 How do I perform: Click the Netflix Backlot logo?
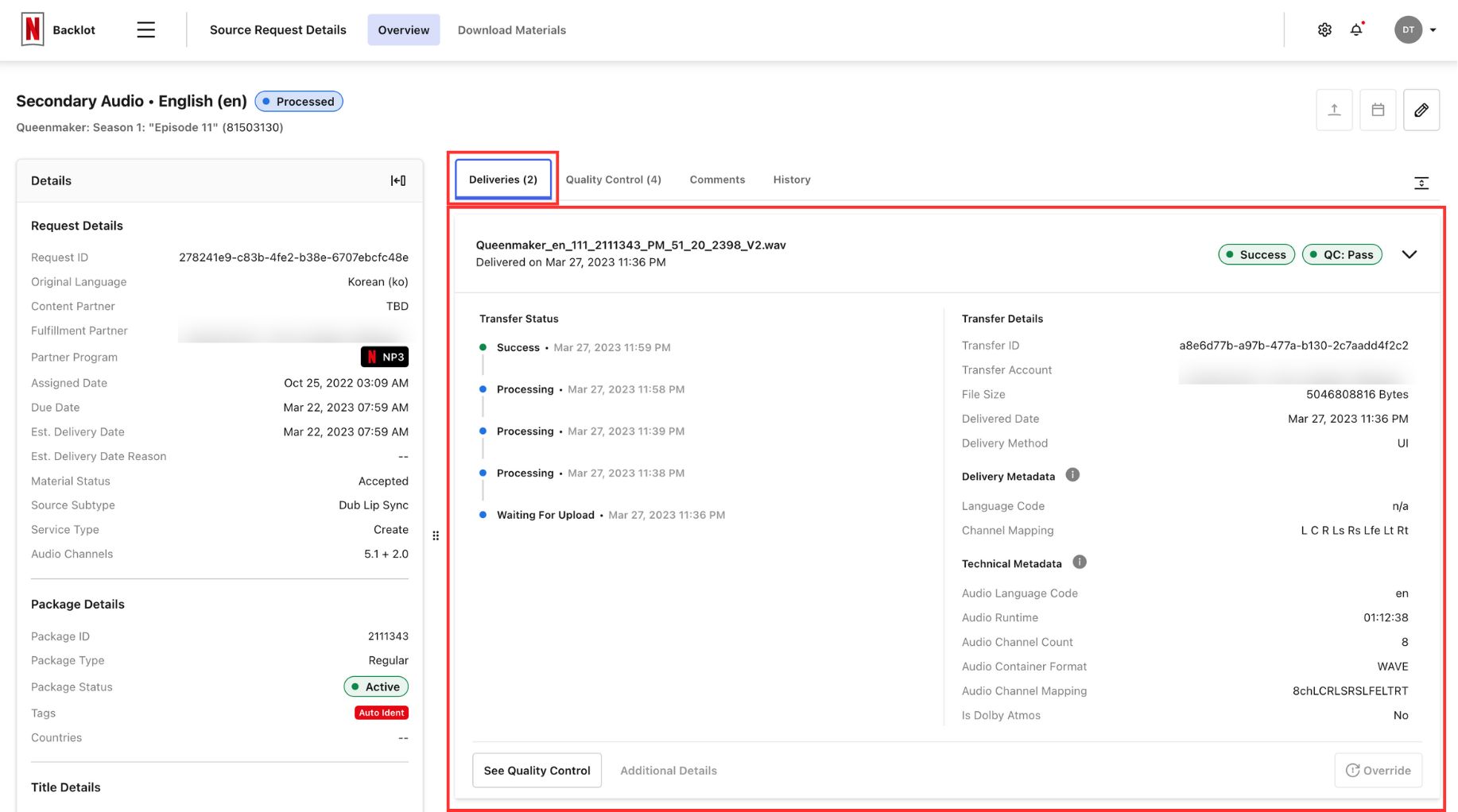pos(32,29)
